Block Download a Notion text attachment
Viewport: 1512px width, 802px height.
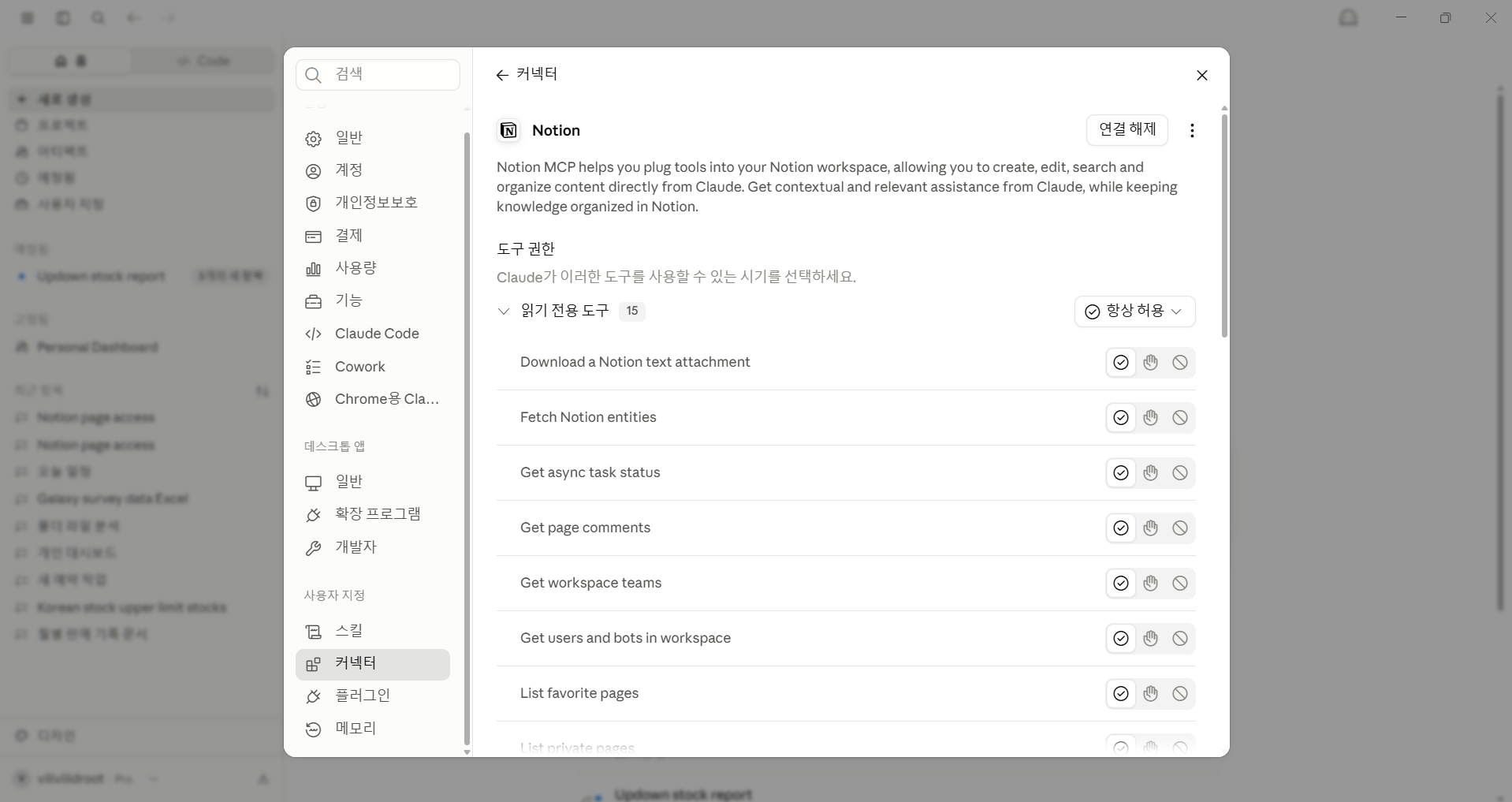coord(1180,363)
